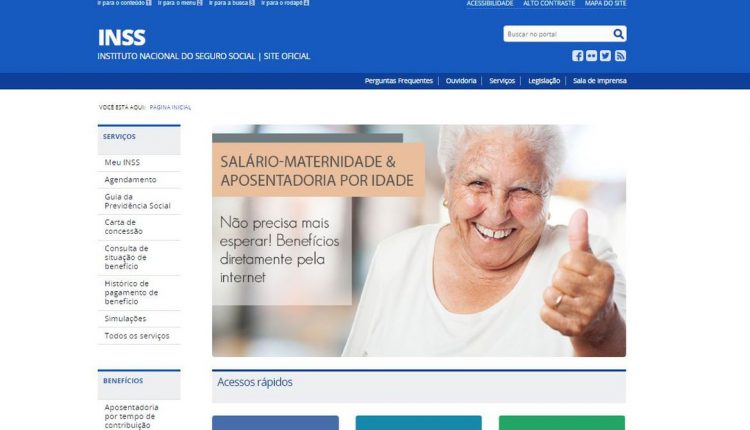Click the search magnifier icon
This screenshot has width=750, height=430.
[618, 34]
